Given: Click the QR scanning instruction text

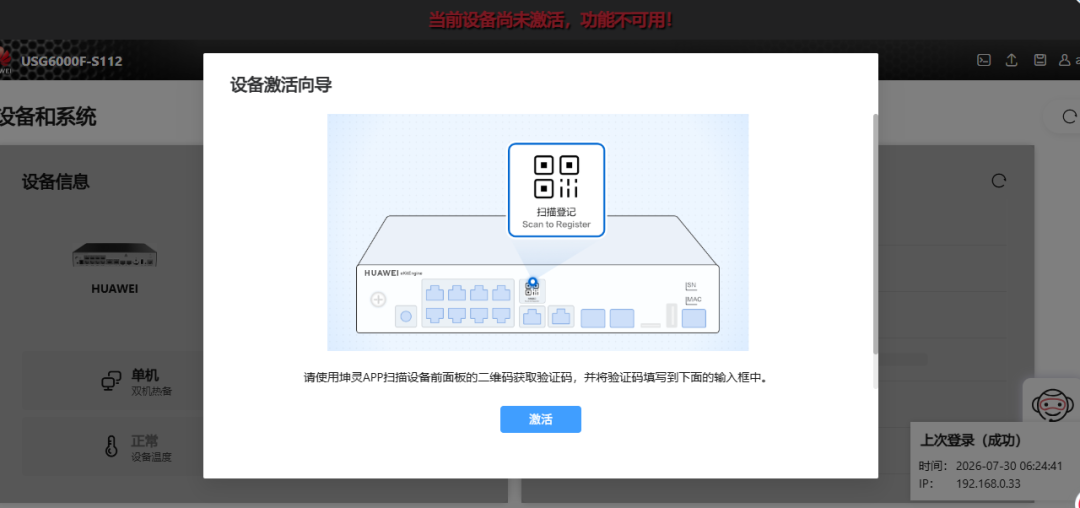Looking at the screenshot, I should [x=535, y=378].
